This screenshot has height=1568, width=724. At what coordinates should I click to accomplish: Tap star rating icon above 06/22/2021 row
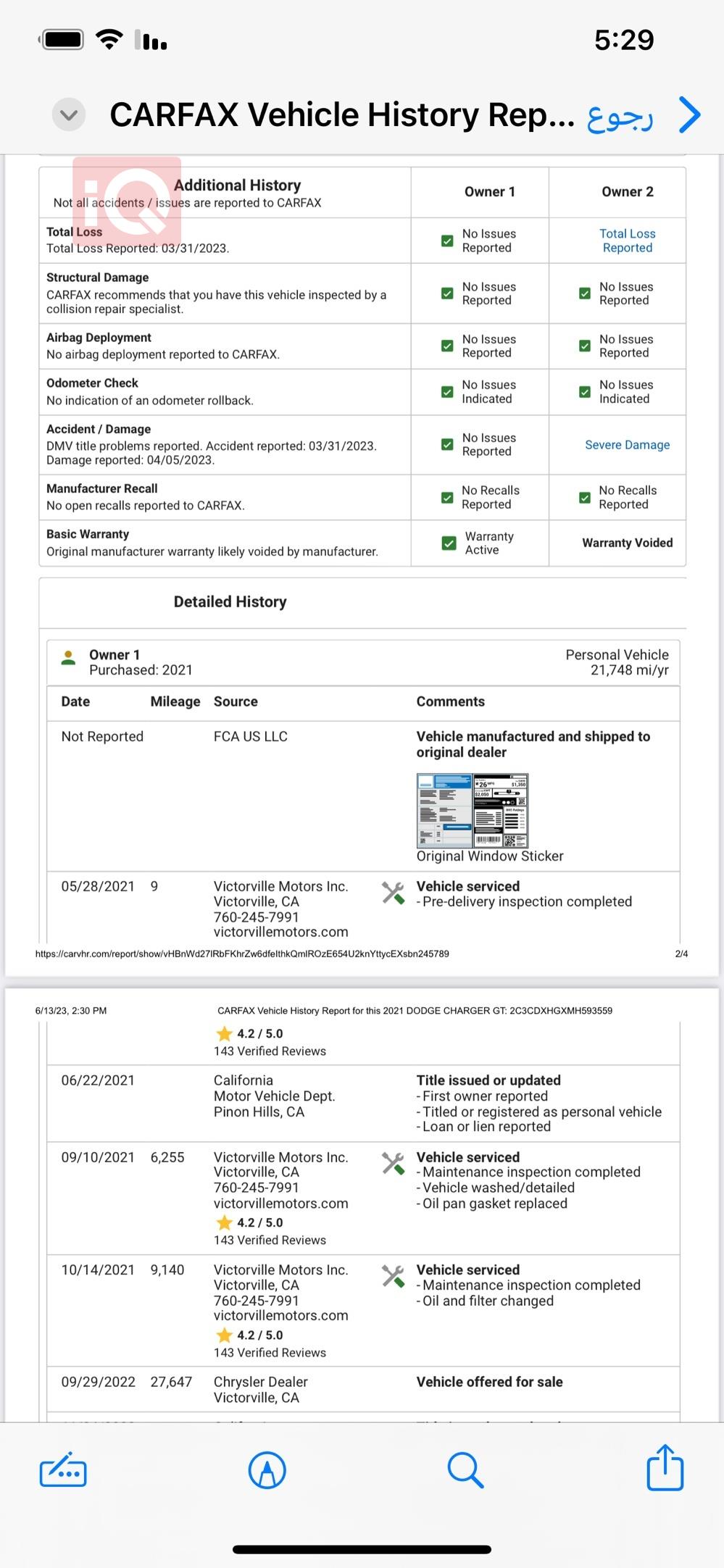tap(224, 1034)
